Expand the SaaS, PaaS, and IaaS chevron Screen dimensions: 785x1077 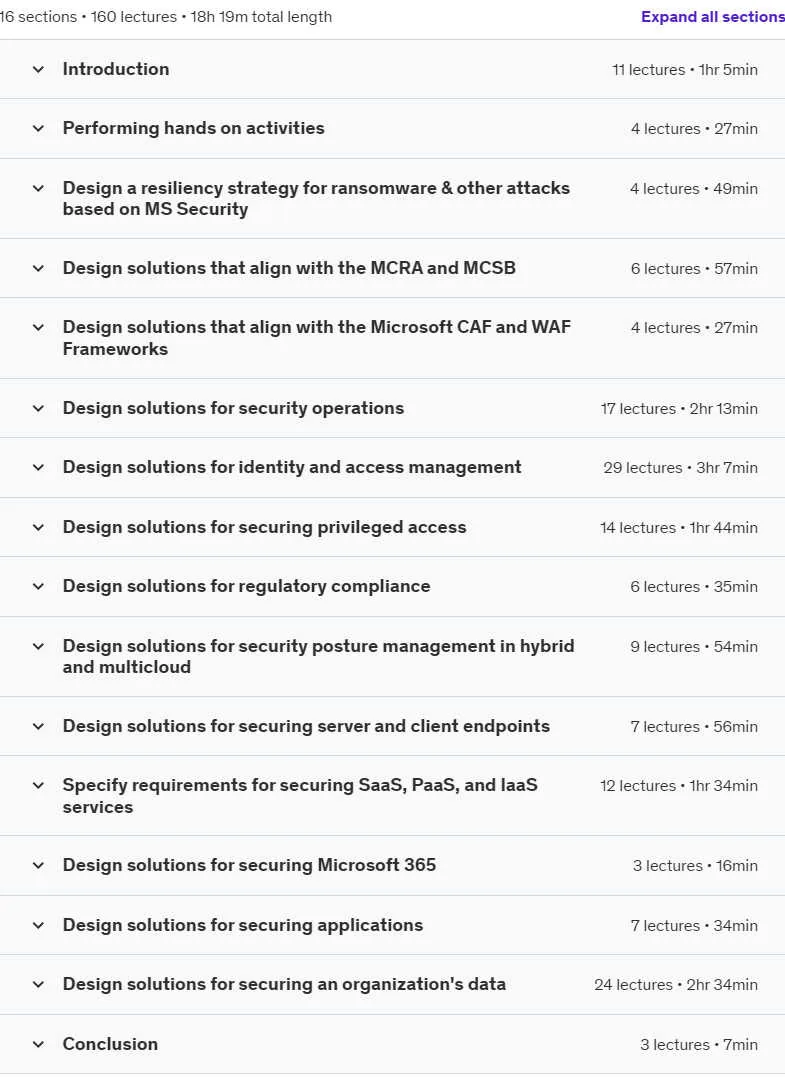coord(38,786)
